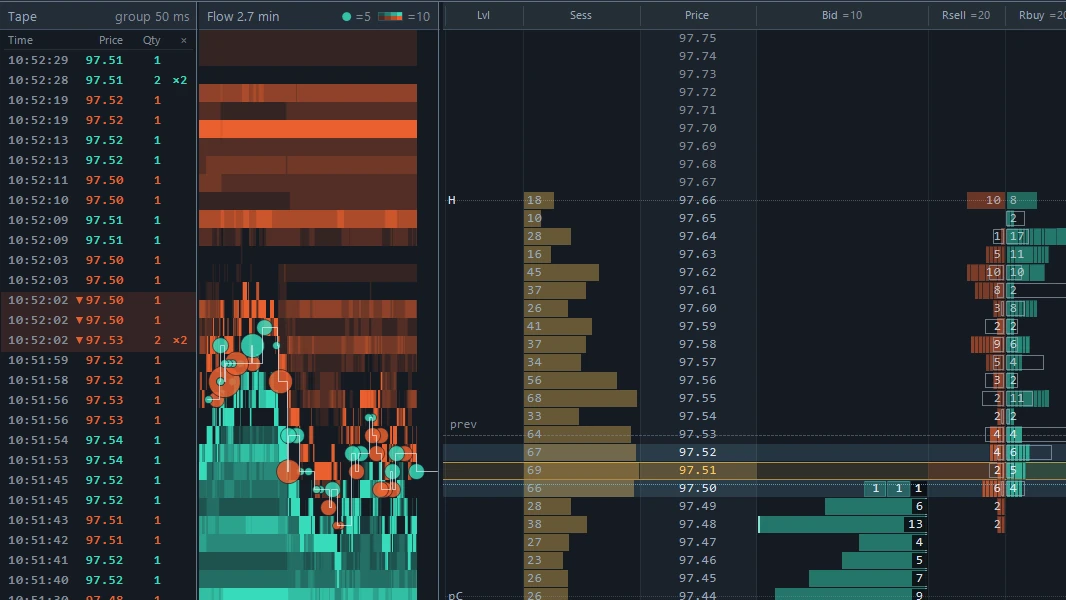Select the 10:51:41 tape row at 97.52

tap(98, 561)
